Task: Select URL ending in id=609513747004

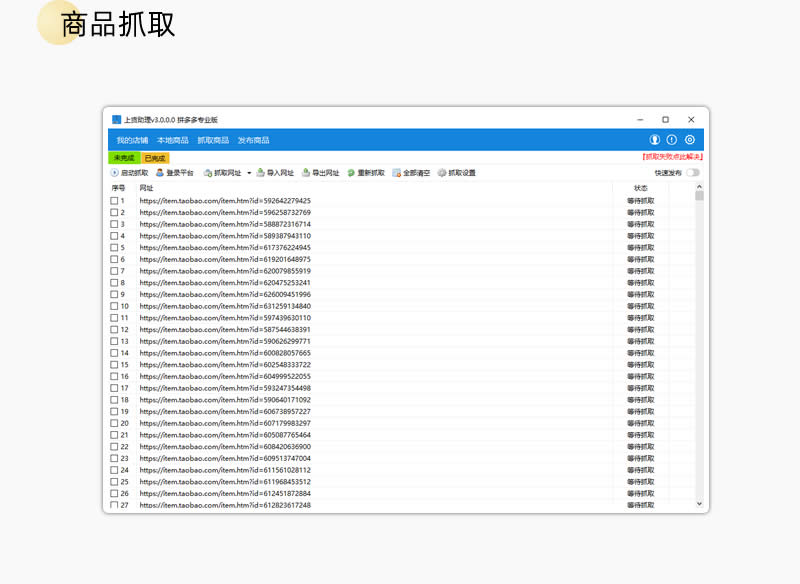Action: [x=225, y=459]
